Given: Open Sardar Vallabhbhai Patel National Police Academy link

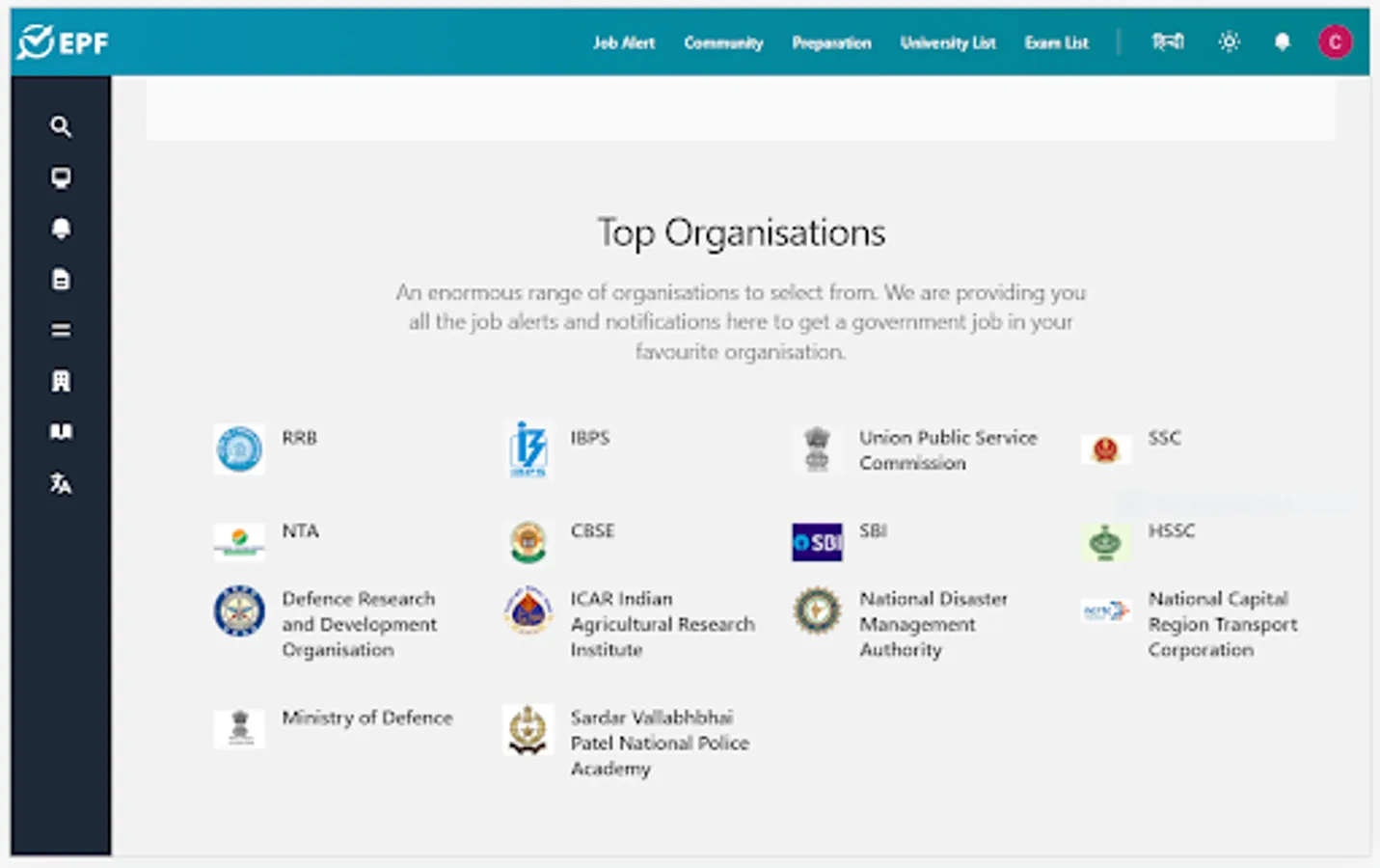Looking at the screenshot, I should pos(660,743).
